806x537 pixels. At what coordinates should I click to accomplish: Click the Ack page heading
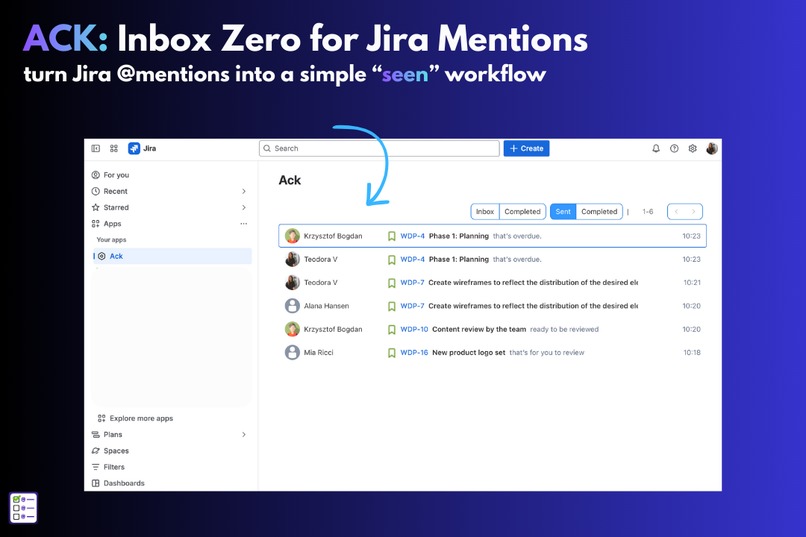click(x=290, y=180)
